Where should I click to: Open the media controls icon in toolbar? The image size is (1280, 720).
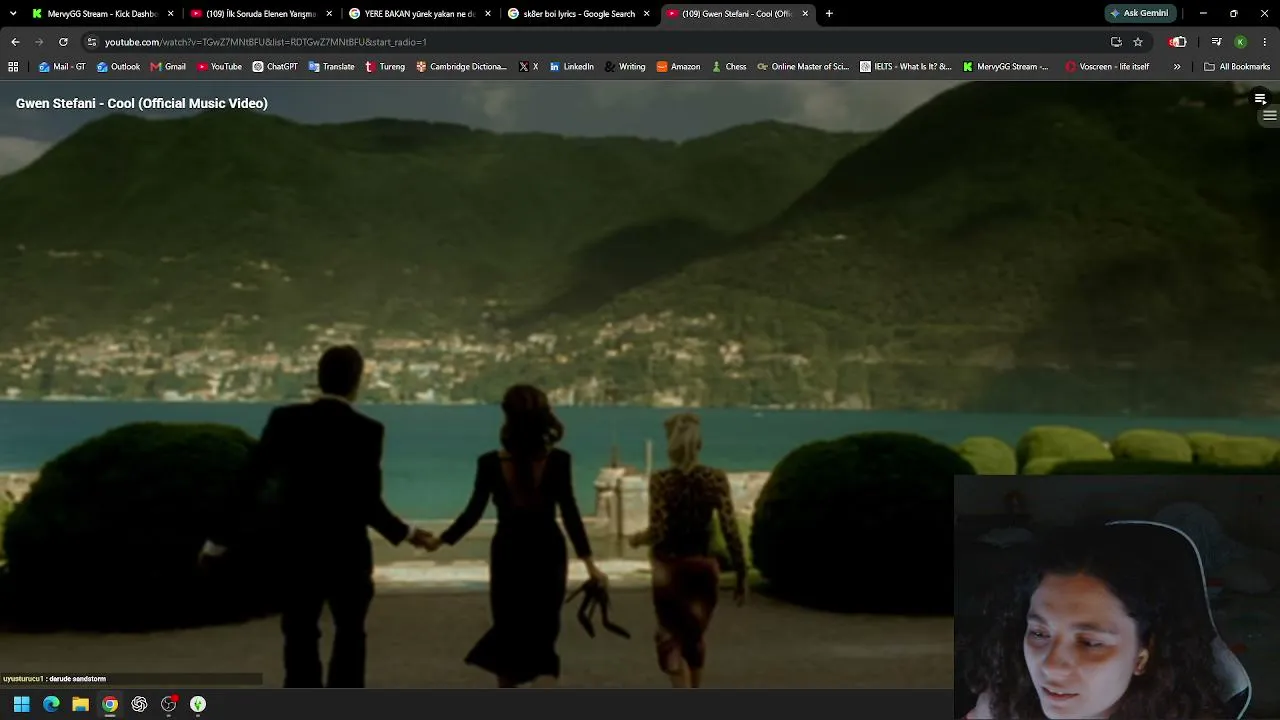point(1216,42)
